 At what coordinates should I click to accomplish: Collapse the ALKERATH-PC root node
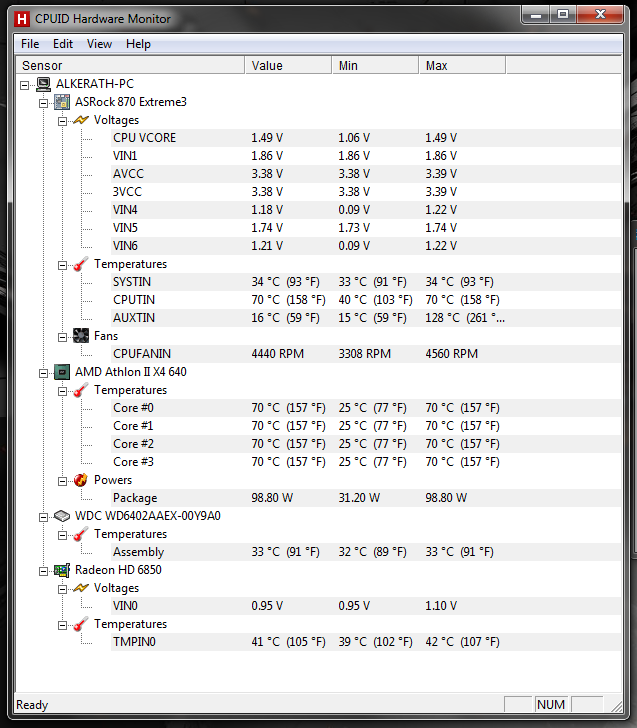25,85
